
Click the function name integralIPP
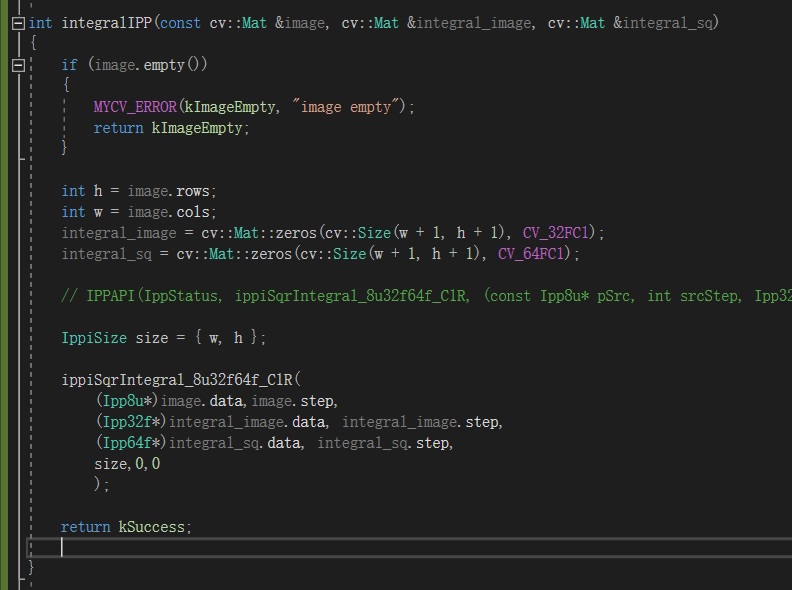coord(107,23)
